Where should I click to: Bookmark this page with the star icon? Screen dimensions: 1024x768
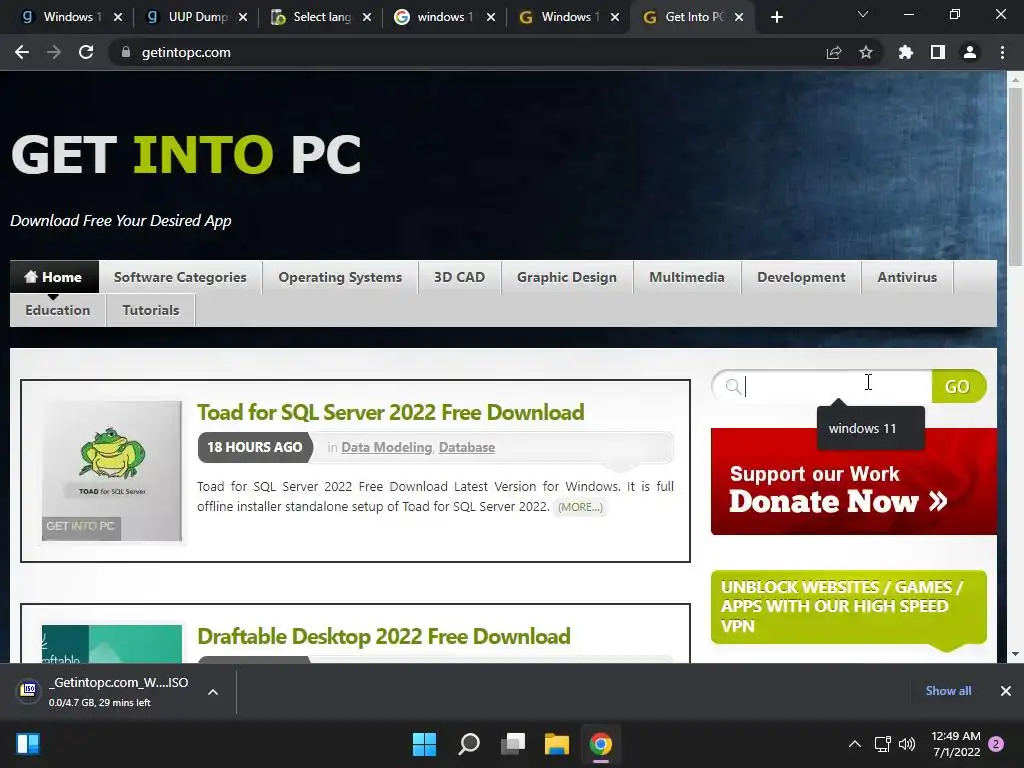point(866,52)
